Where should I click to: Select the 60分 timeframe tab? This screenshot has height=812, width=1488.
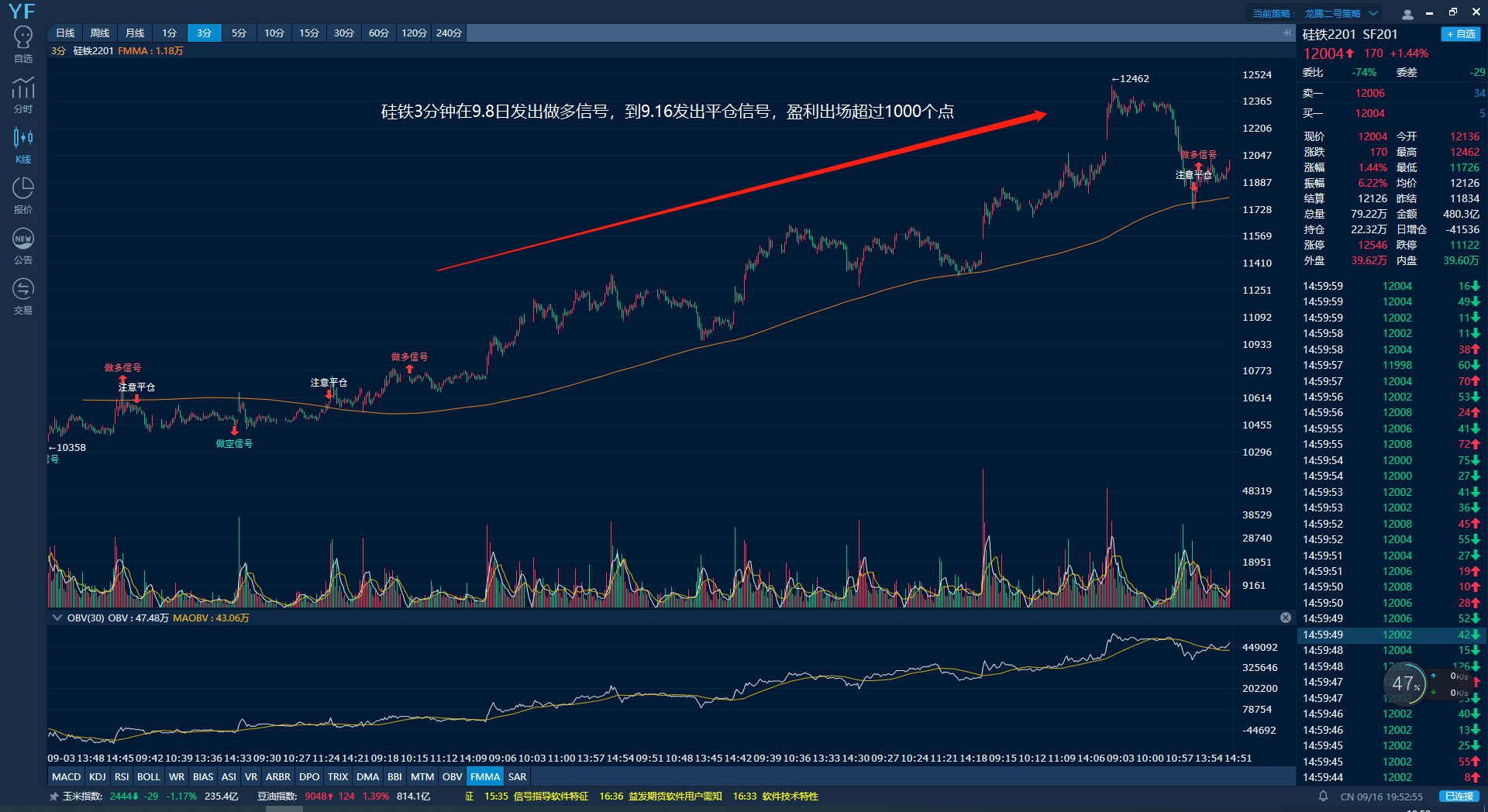click(x=378, y=33)
